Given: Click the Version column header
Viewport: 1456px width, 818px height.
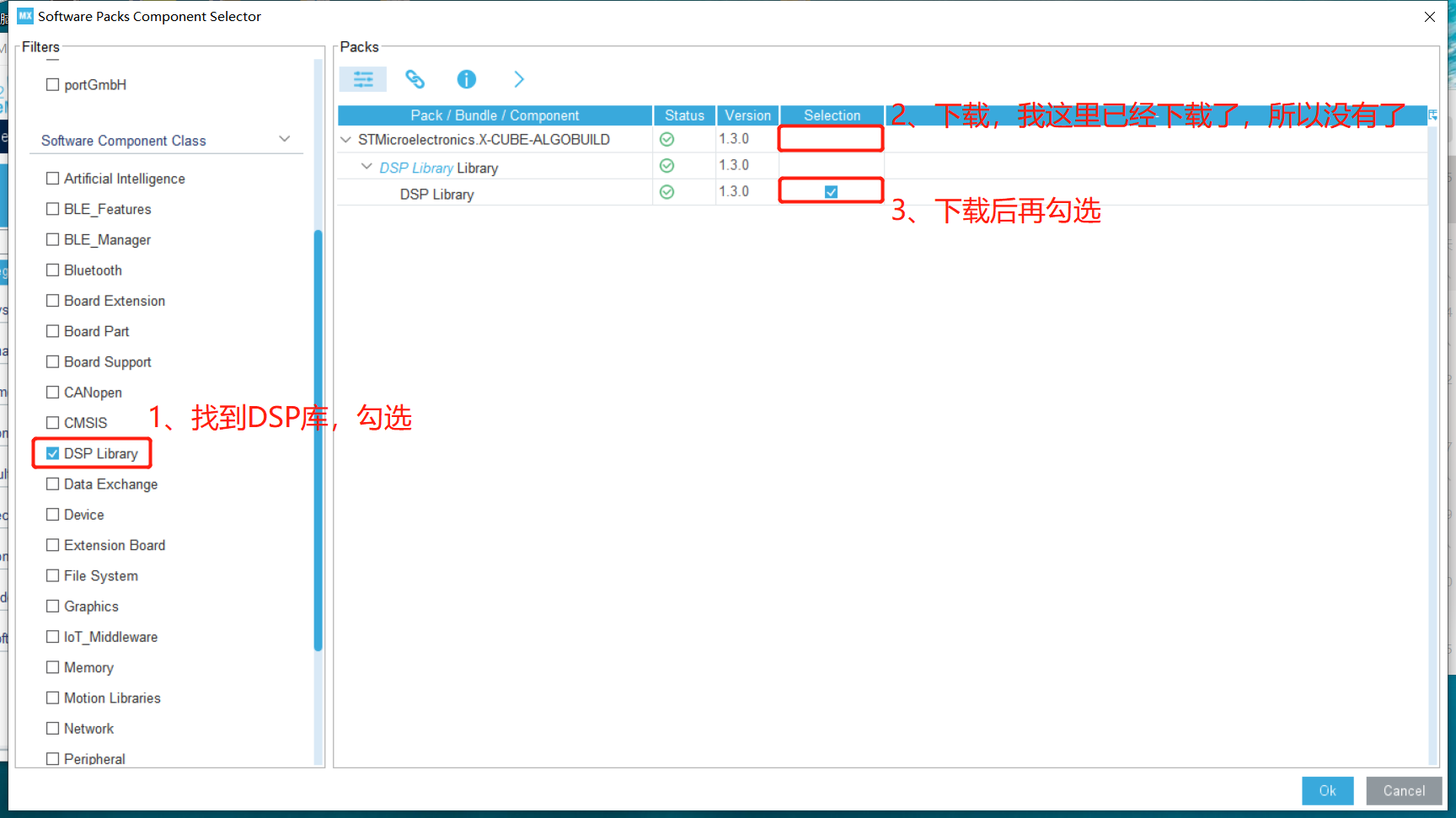Looking at the screenshot, I should point(747,115).
